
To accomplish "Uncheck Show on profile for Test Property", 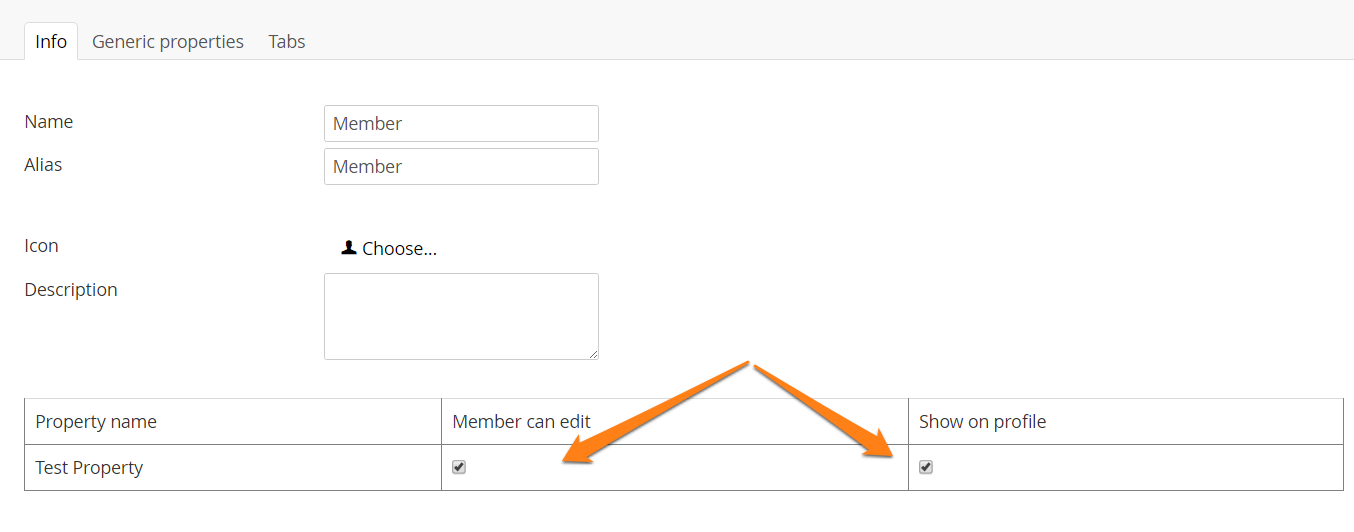I will point(926,467).
